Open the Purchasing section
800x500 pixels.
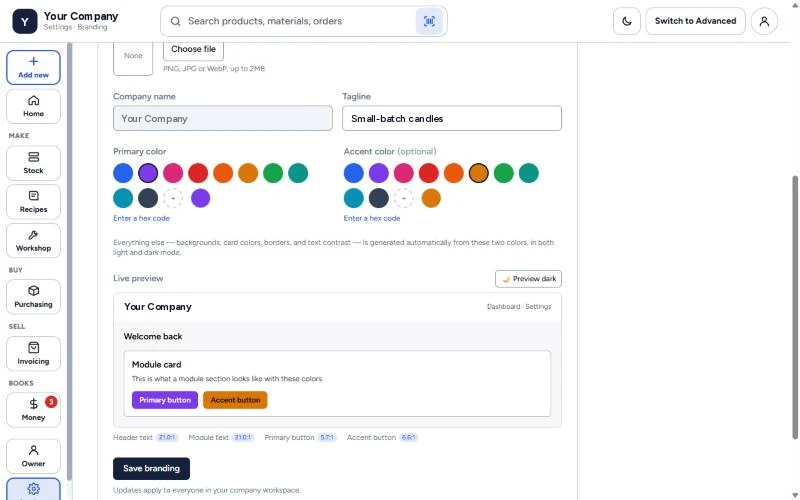click(33, 296)
